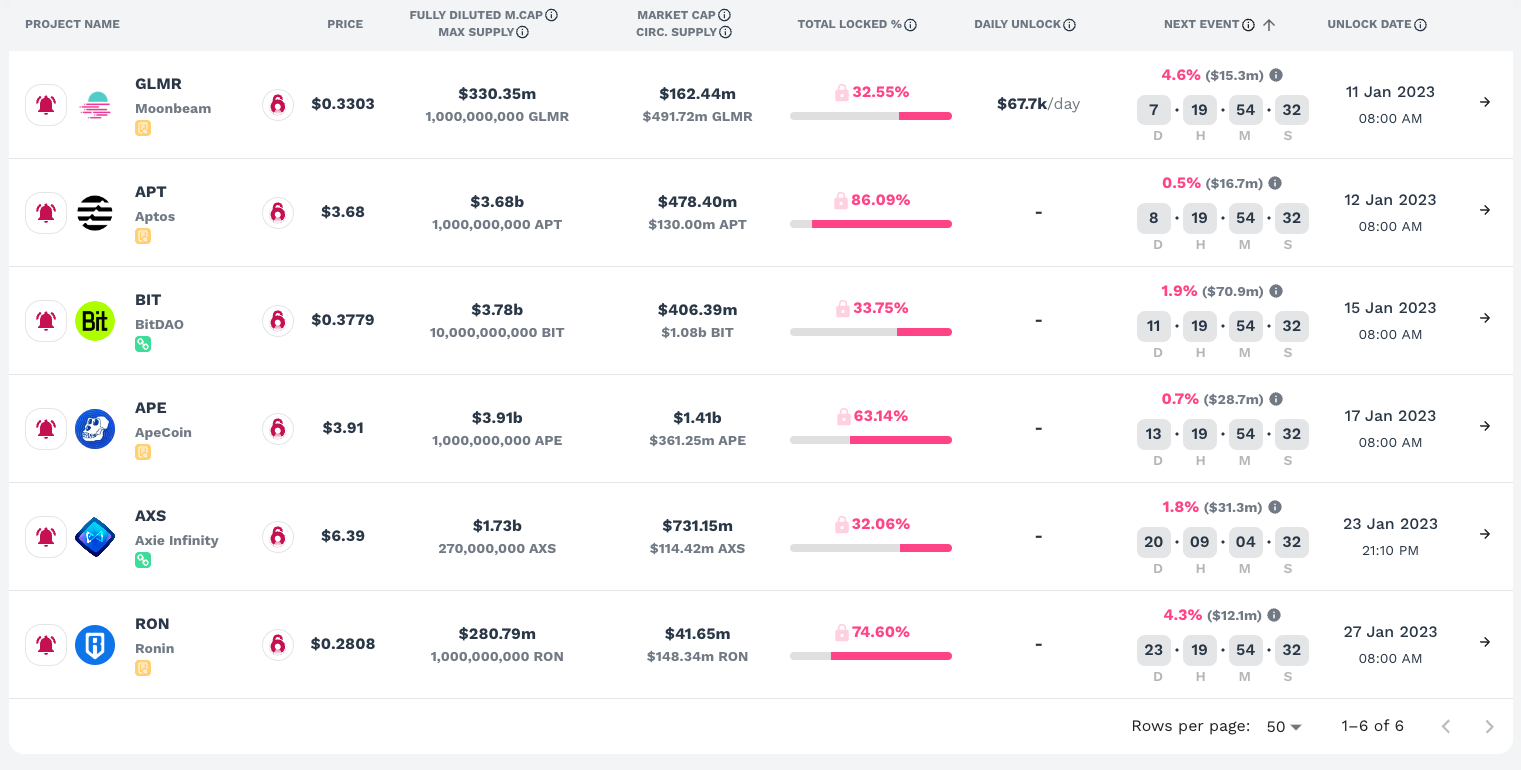Viewport: 1521px width, 770px height.
Task: Click the next page pagination arrow
Action: [1489, 726]
